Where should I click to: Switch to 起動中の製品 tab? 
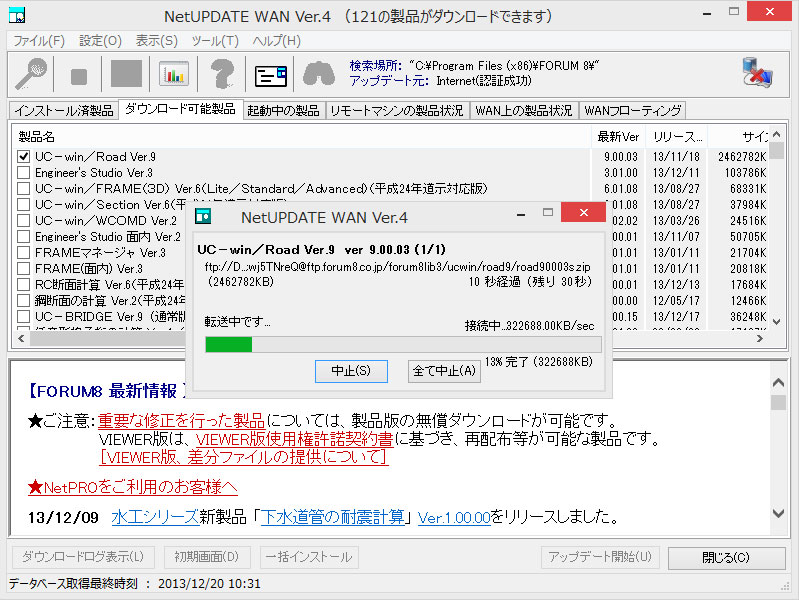coord(283,111)
